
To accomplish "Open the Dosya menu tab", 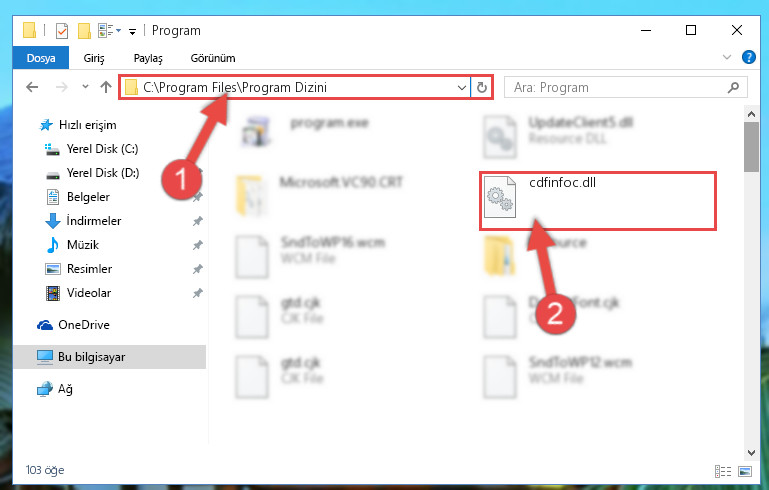I will pos(41,58).
